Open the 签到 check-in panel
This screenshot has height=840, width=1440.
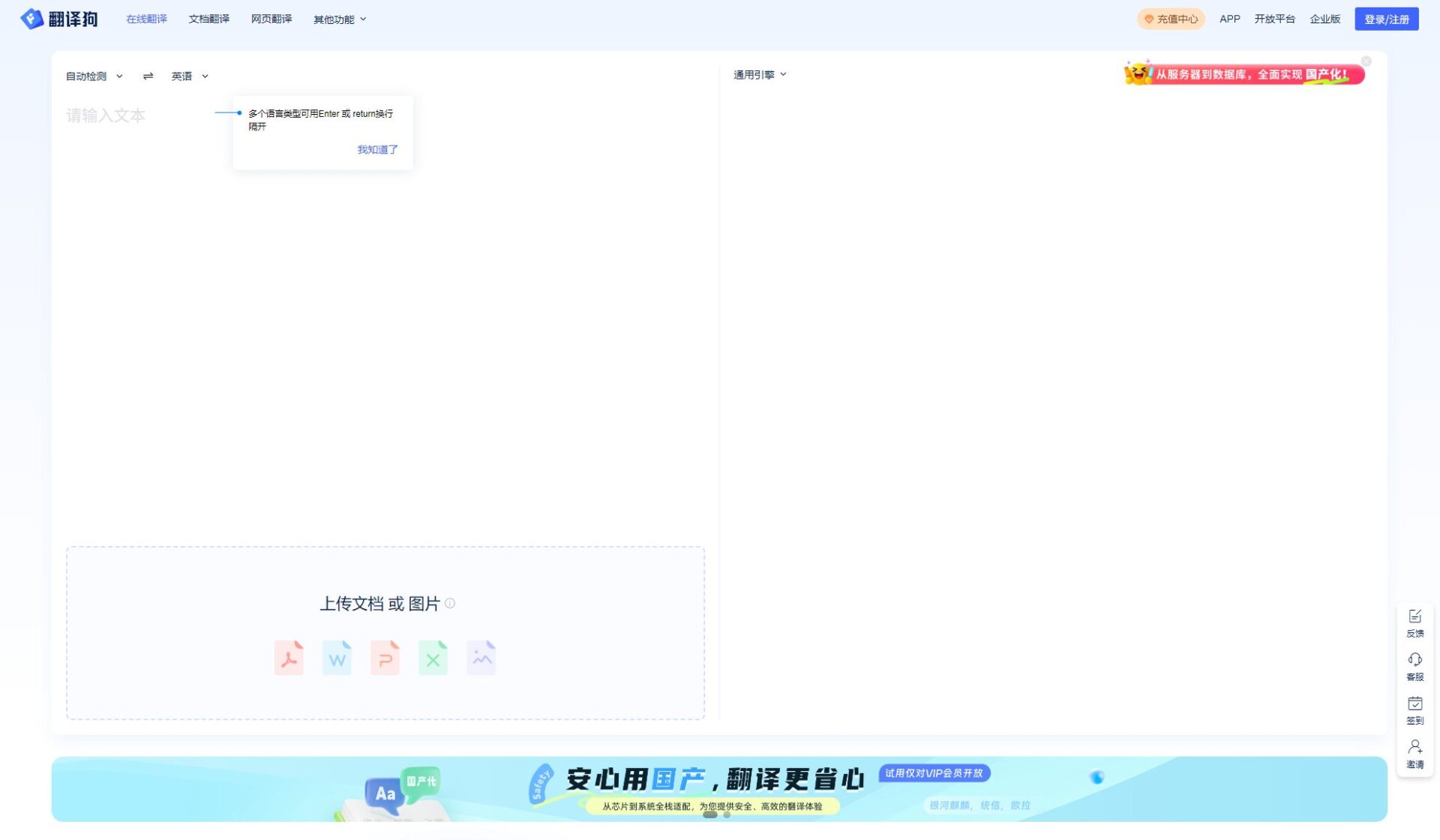click(1414, 709)
